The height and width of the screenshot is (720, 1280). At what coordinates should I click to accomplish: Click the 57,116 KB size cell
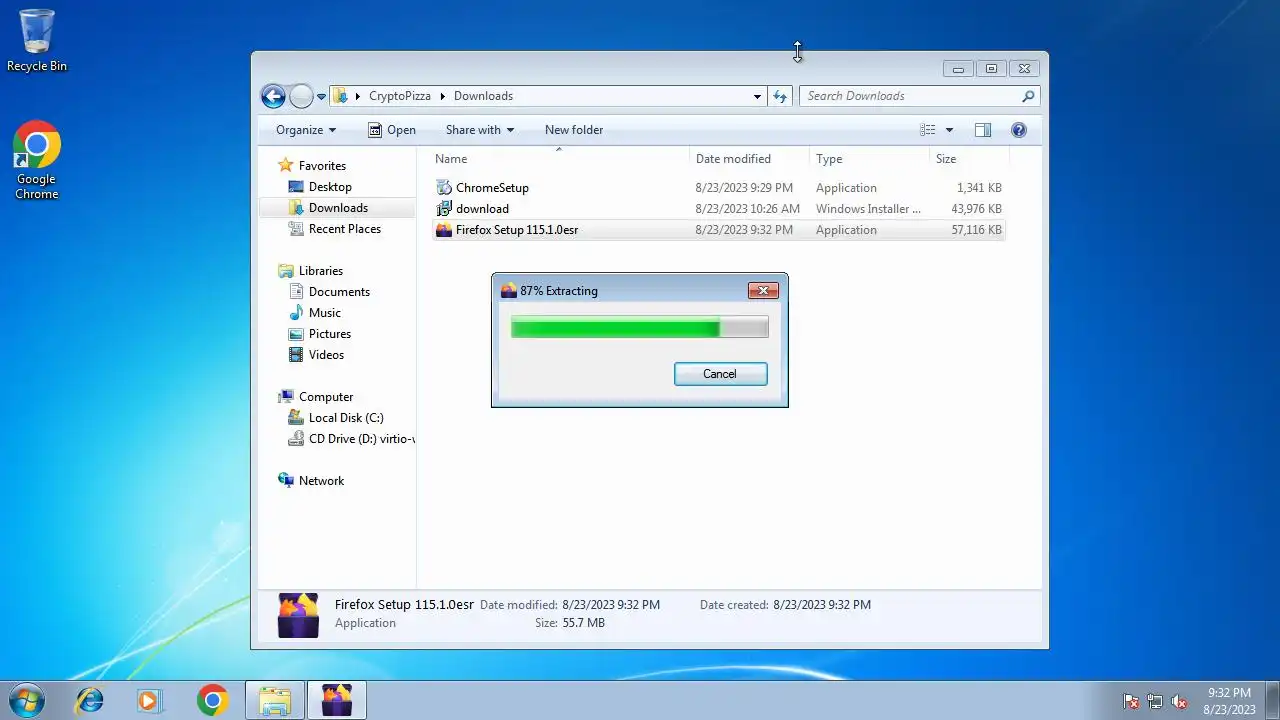click(x=976, y=230)
